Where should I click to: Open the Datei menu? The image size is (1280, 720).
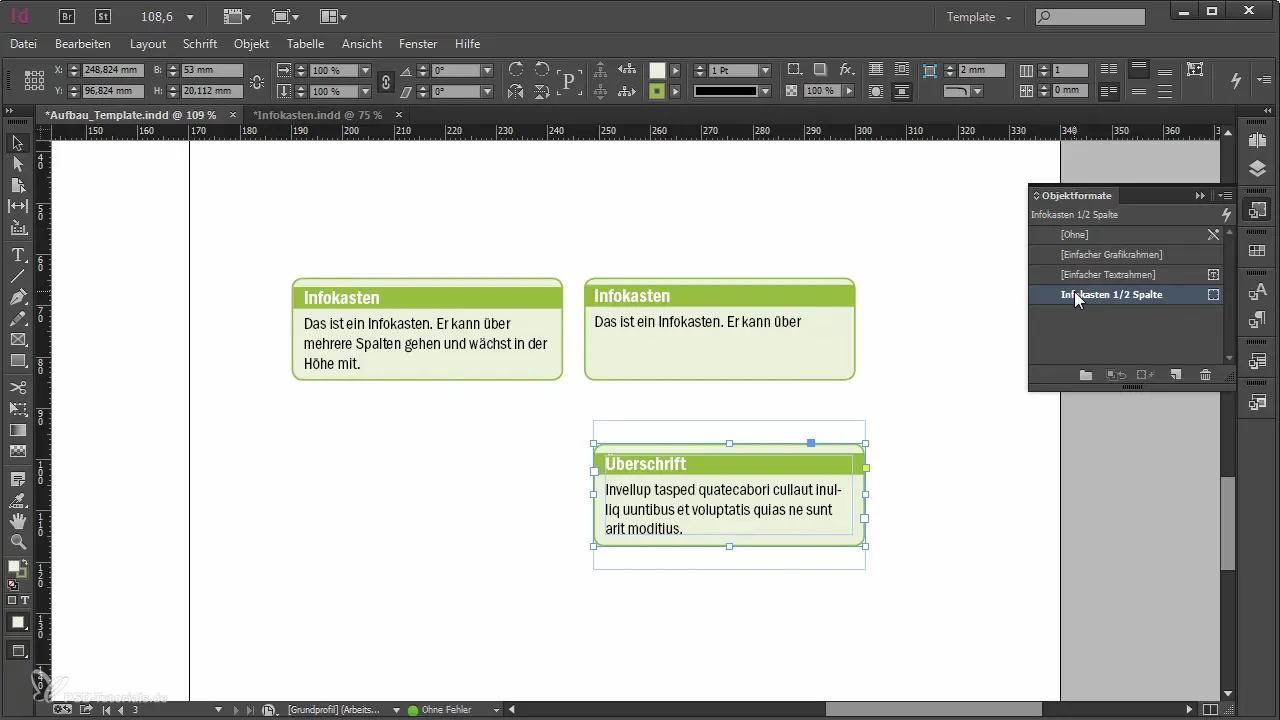click(x=23, y=44)
